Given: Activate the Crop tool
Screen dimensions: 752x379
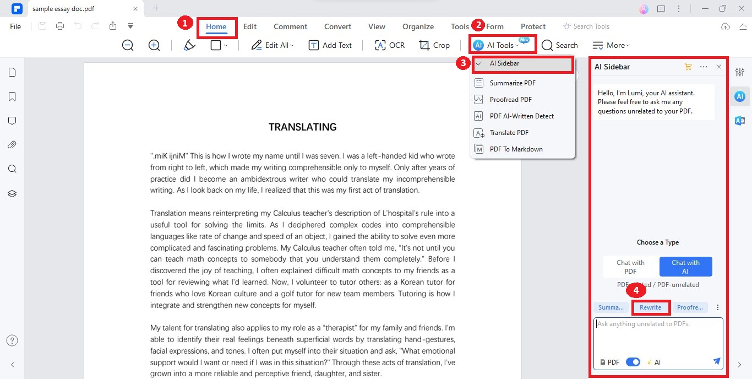Looking at the screenshot, I should coord(434,45).
